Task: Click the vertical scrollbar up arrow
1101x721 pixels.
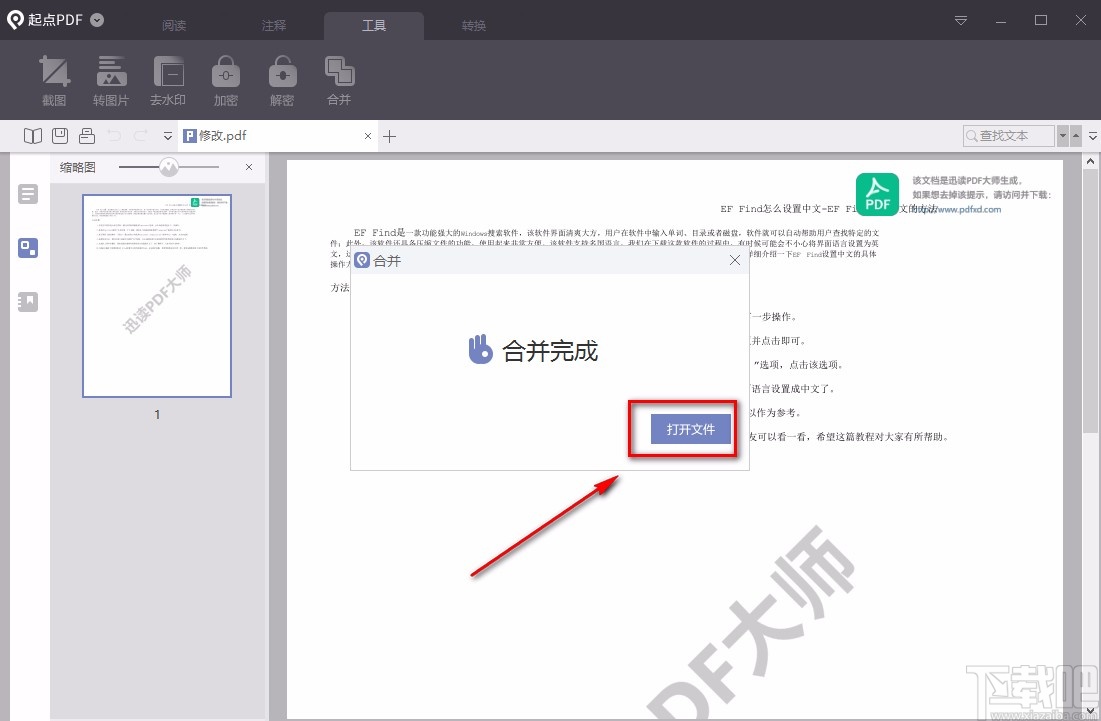Action: 1090,162
